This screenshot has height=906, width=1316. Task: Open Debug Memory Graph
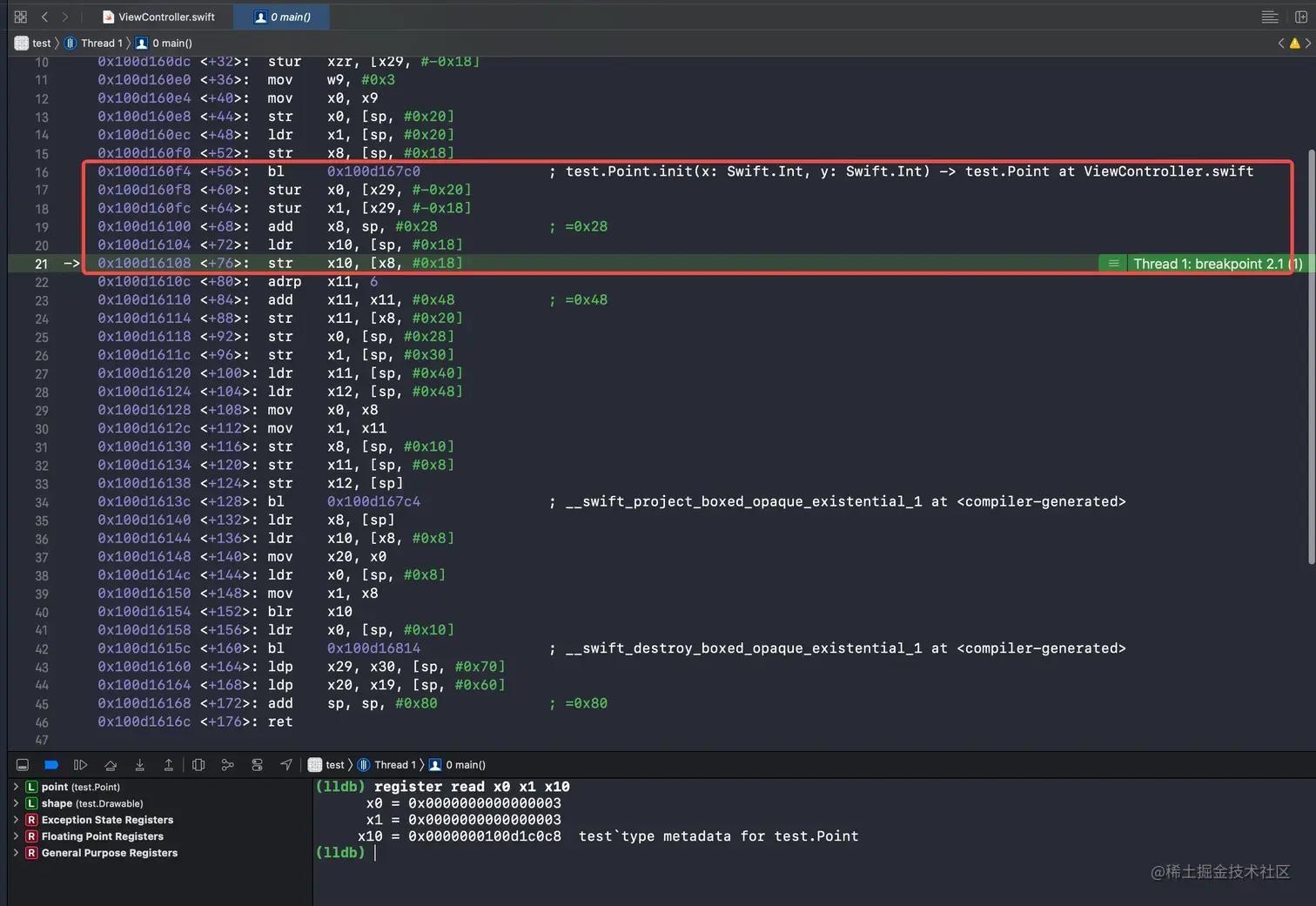tap(228, 765)
